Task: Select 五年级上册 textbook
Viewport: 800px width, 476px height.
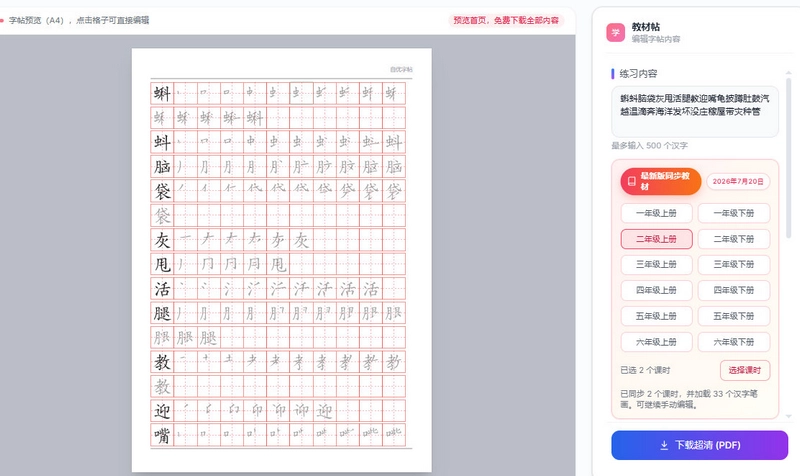Action: (x=656, y=316)
